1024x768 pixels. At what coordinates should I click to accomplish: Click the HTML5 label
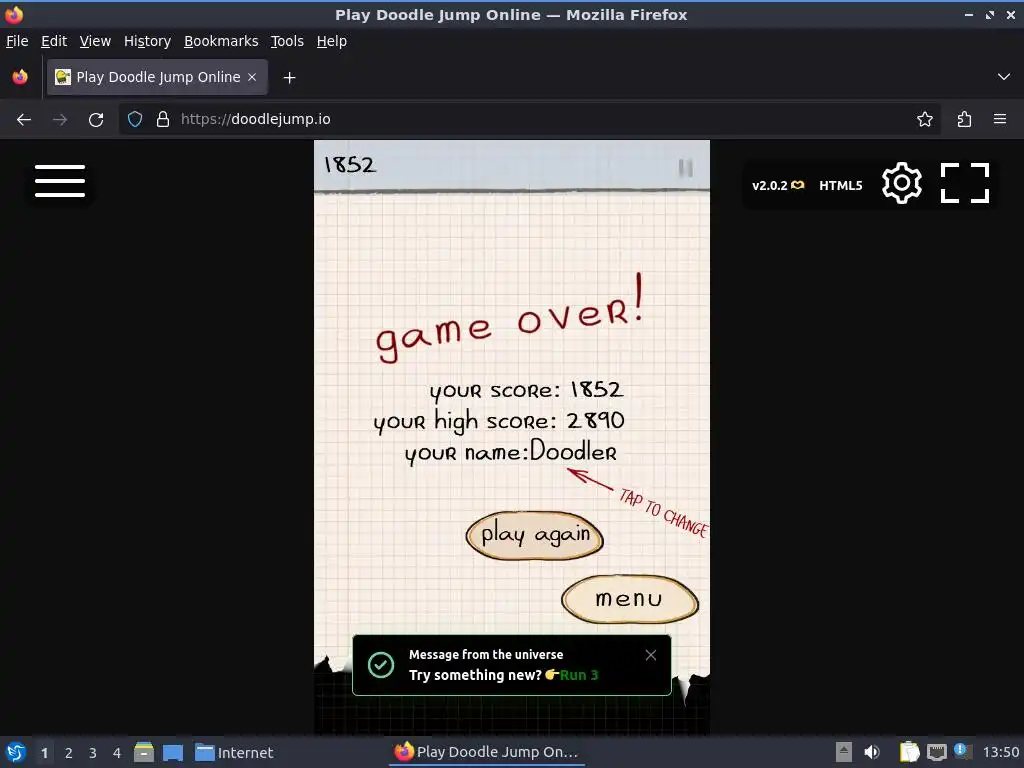click(x=840, y=185)
